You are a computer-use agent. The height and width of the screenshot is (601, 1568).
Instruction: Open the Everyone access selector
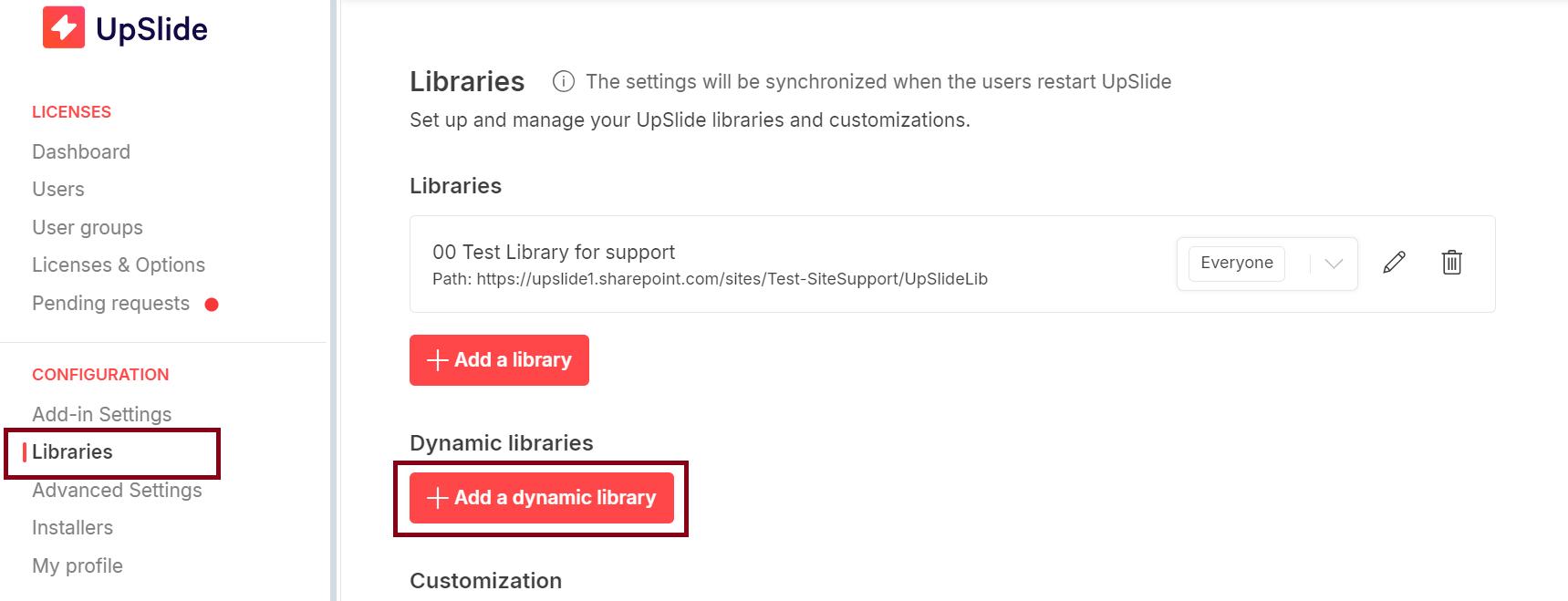[1267, 264]
